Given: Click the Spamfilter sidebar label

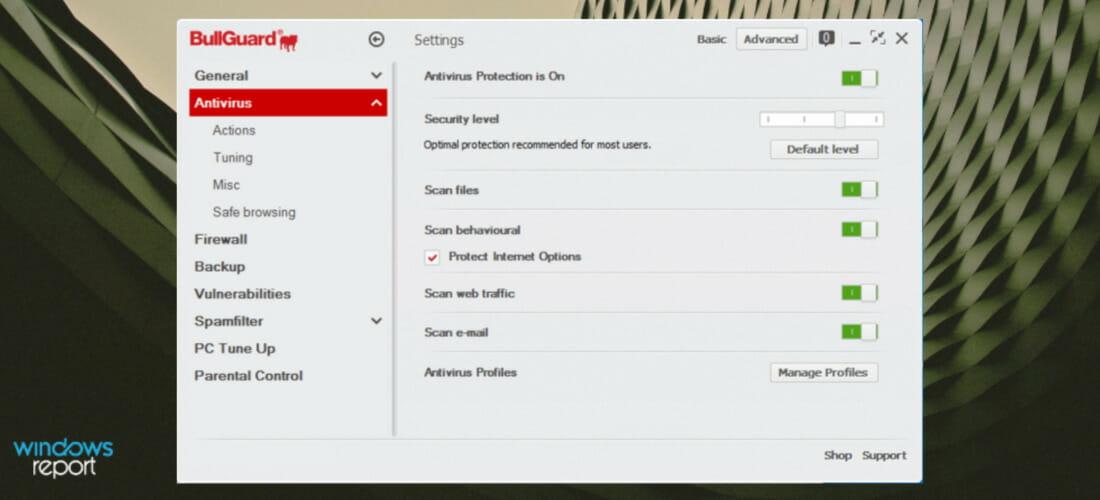Looking at the screenshot, I should click(x=229, y=321).
